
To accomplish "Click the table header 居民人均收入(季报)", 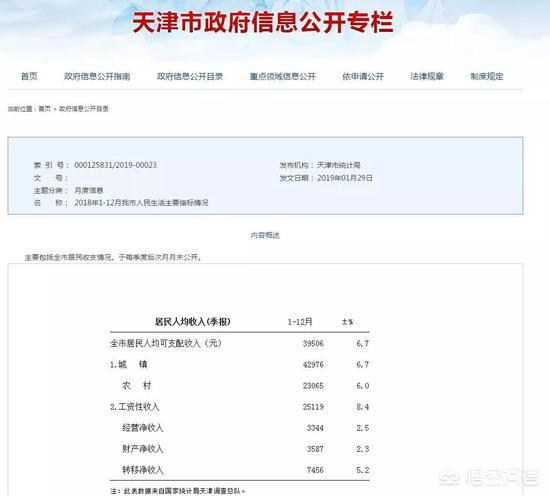I will pos(193,321).
